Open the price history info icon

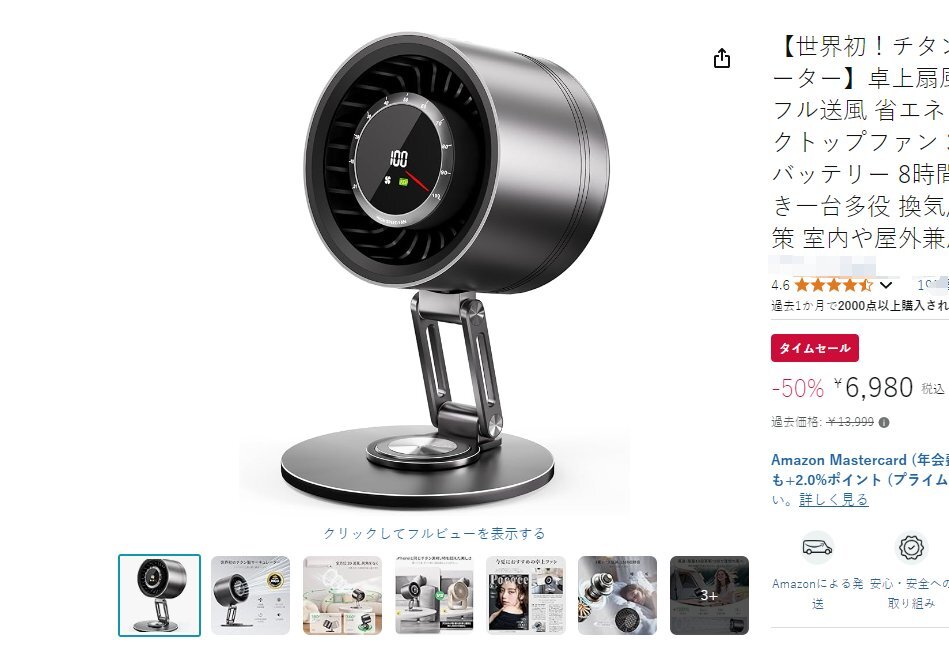coord(884,422)
